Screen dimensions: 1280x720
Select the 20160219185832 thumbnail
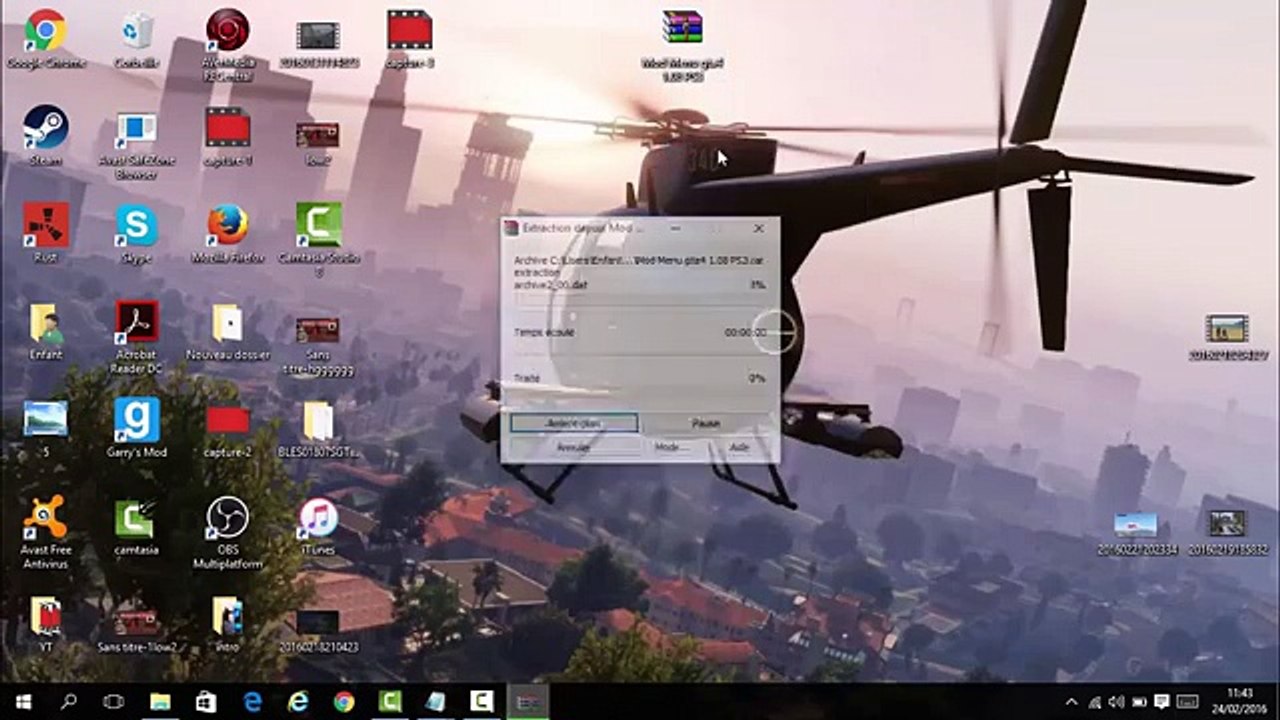point(1228,533)
